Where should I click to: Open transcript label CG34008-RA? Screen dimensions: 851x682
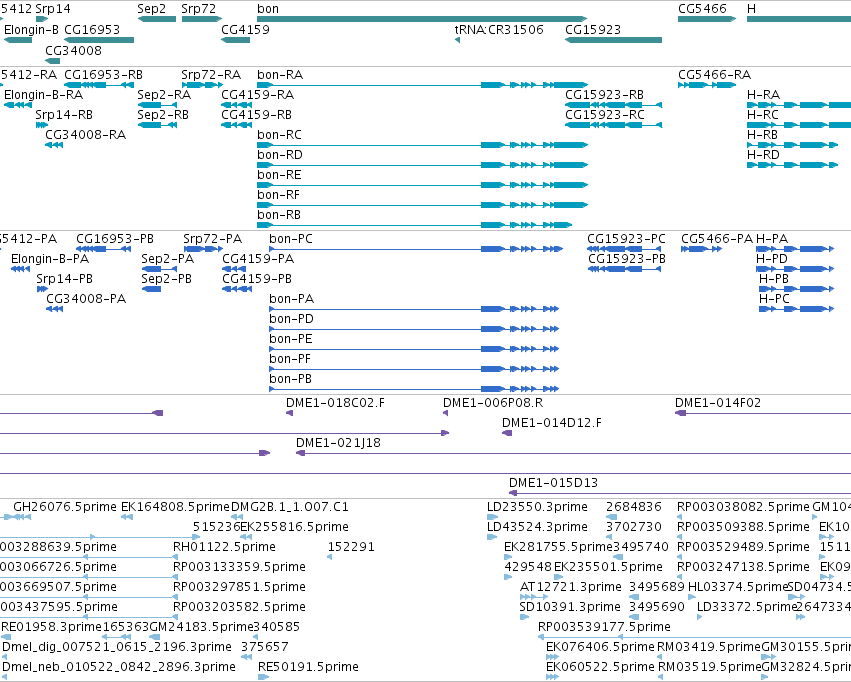86,135
